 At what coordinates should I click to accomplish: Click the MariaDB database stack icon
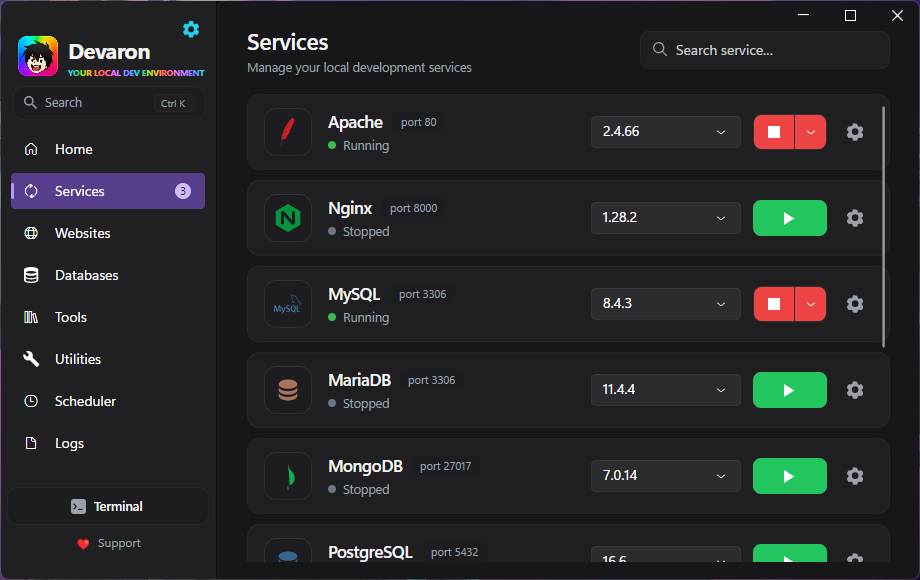(x=288, y=390)
